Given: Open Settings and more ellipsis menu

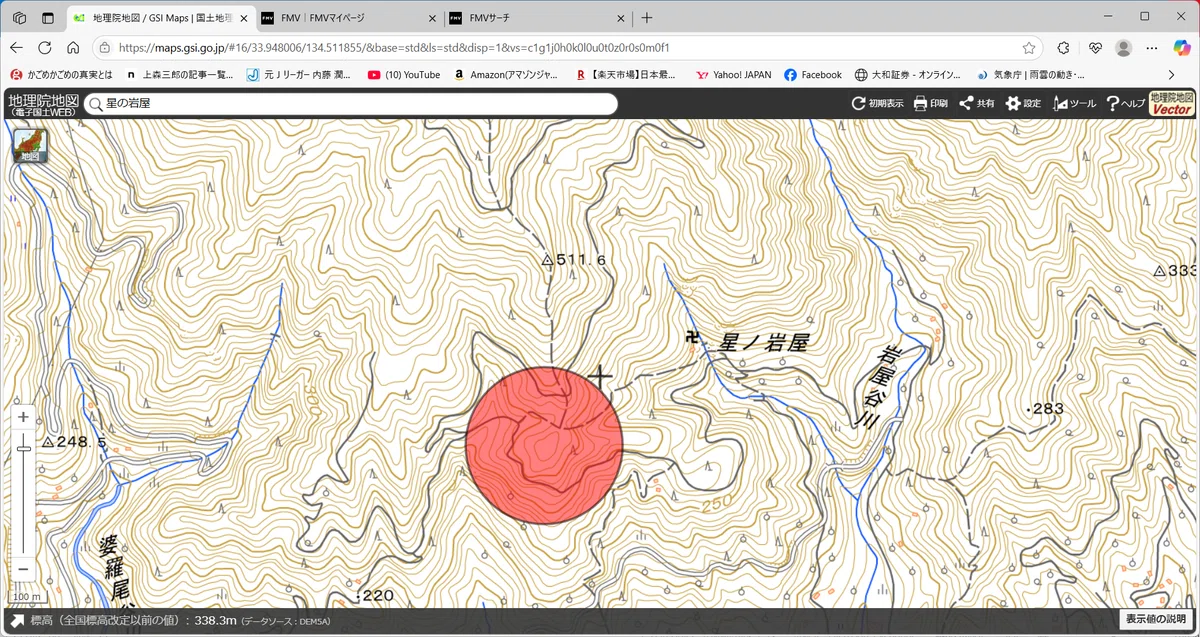Looking at the screenshot, I should click(1152, 47).
